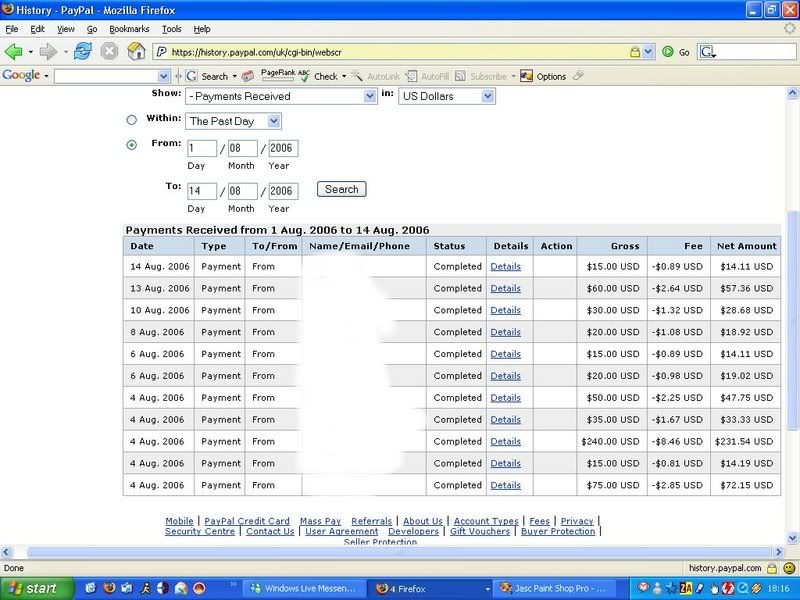The width and height of the screenshot is (800, 600).
Task: Open Details link for 14 Aug. 2006 payment
Action: click(x=505, y=266)
